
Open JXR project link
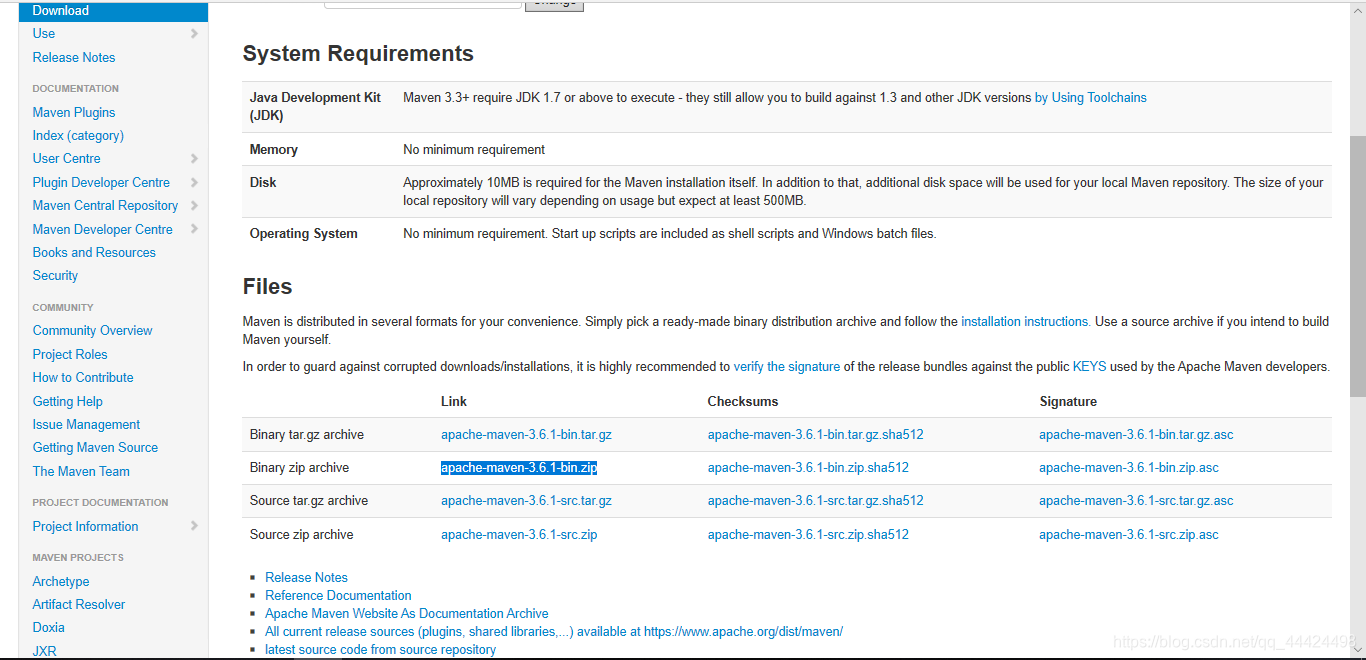pyautogui.click(x=44, y=651)
